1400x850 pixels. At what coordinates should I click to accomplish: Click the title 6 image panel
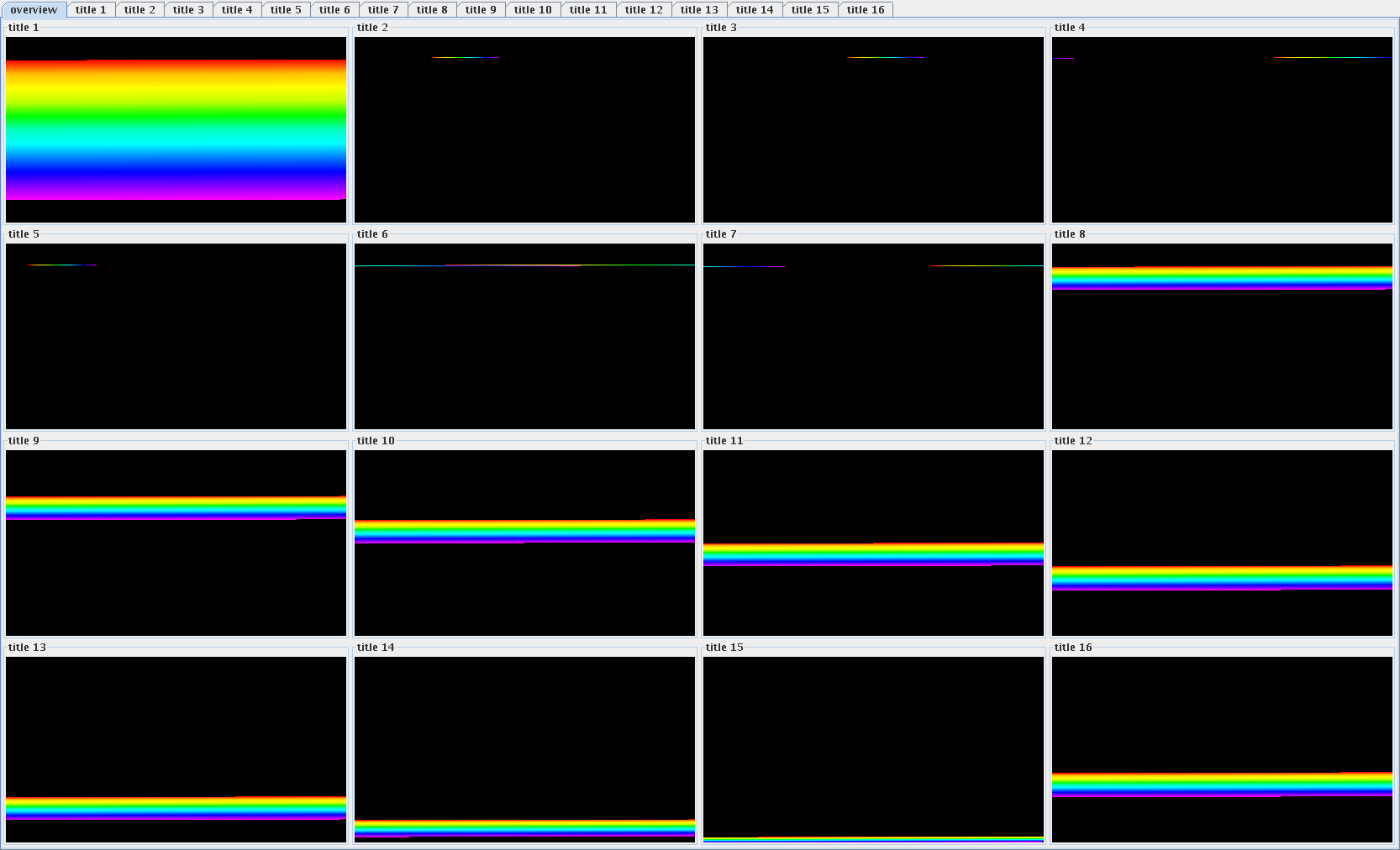click(524, 336)
